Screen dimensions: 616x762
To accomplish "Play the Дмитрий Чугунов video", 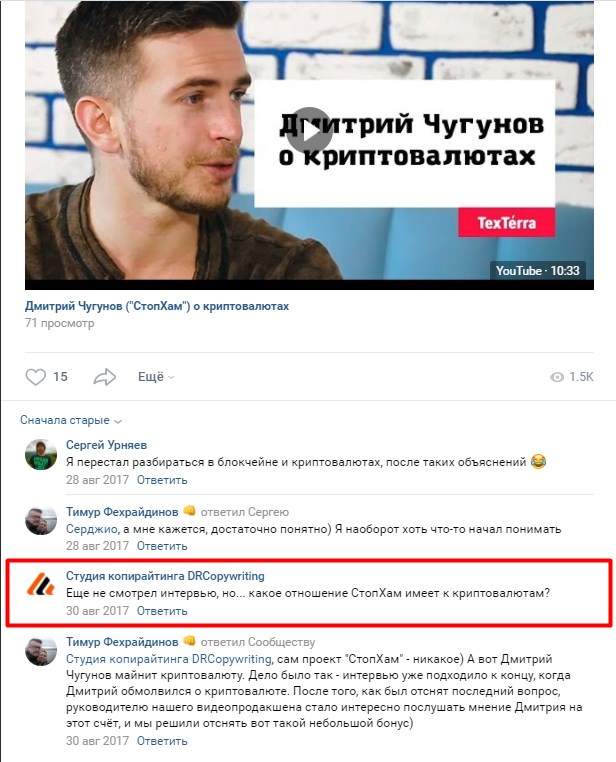I will [308, 131].
